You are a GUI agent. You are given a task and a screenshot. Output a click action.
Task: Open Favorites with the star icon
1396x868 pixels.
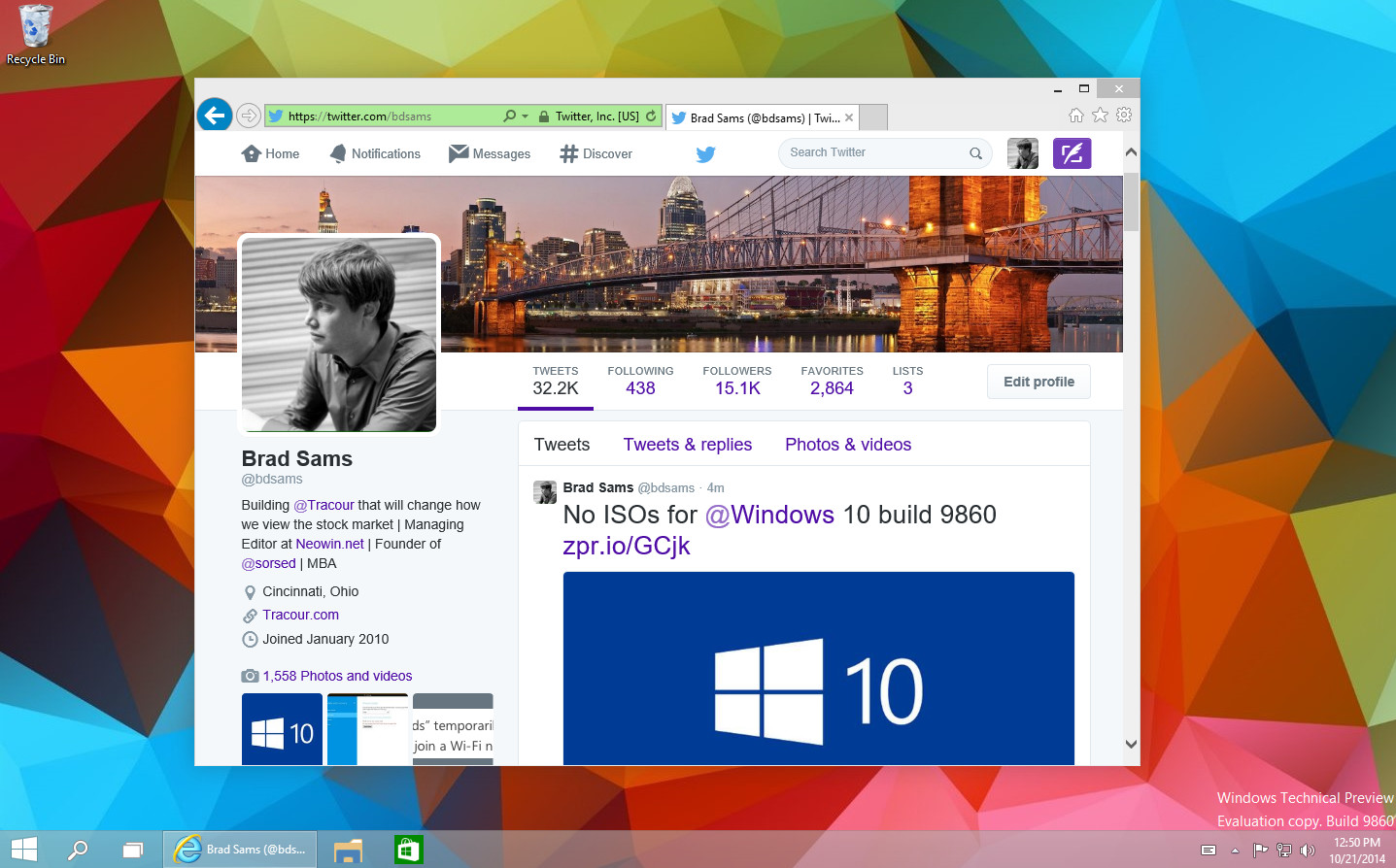click(x=1100, y=116)
